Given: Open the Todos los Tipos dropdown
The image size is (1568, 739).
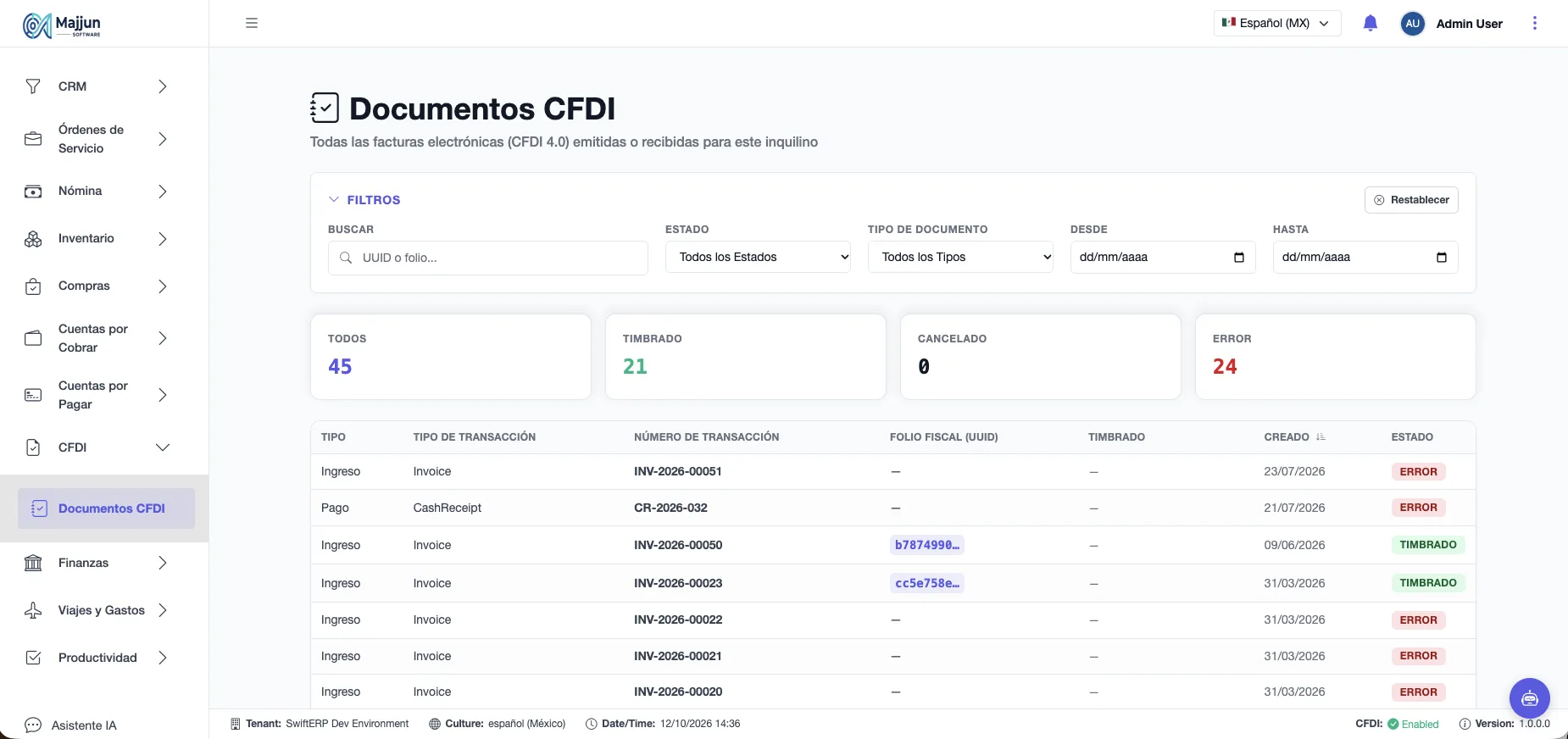Looking at the screenshot, I should point(960,257).
